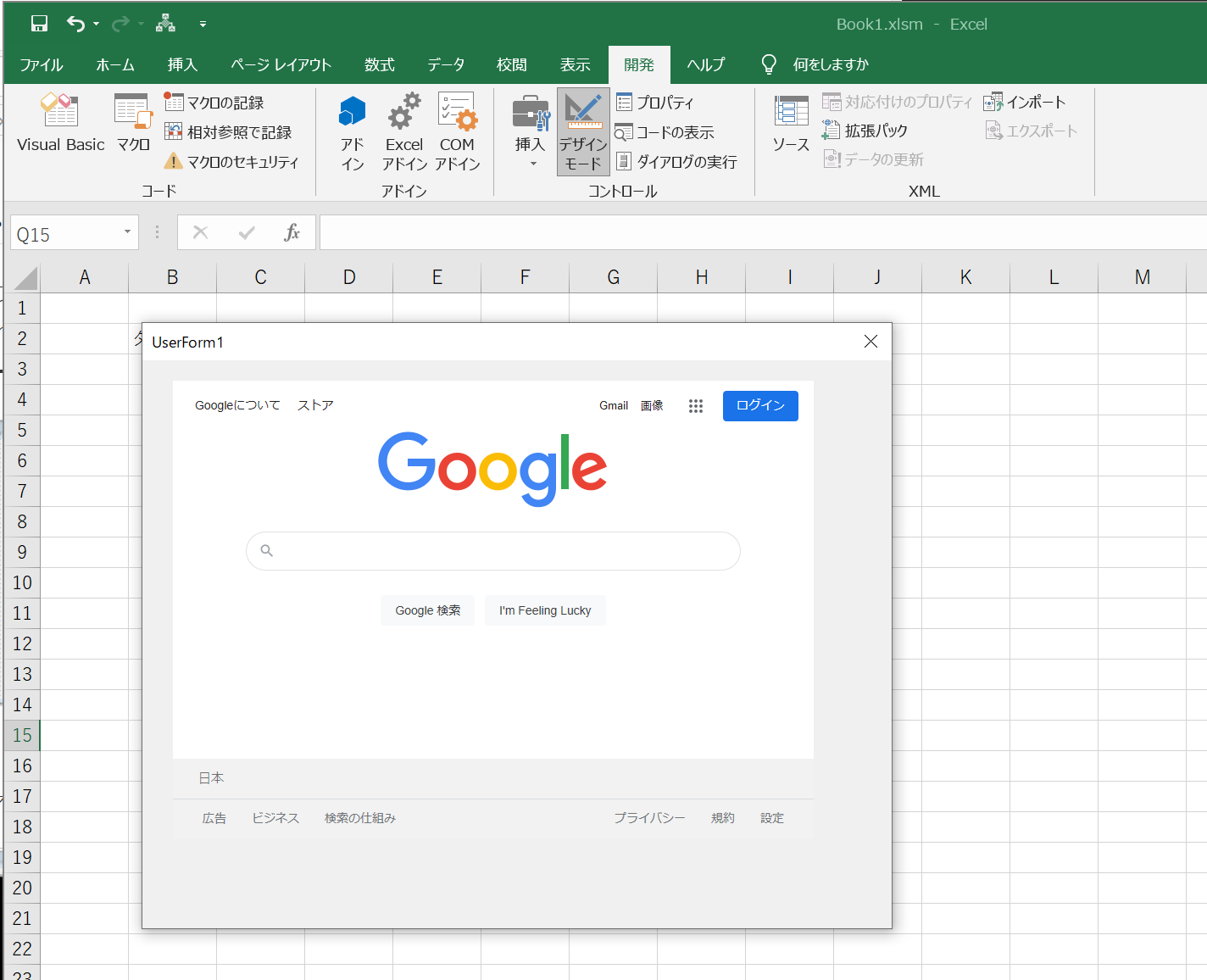Open the ヘルプ tab
Screen dimensions: 1207x980
pos(705,64)
